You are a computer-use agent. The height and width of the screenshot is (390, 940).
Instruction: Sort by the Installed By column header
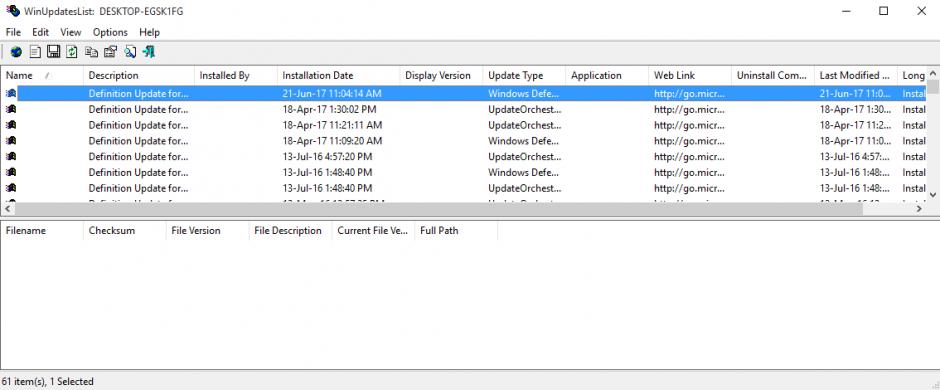pos(236,75)
